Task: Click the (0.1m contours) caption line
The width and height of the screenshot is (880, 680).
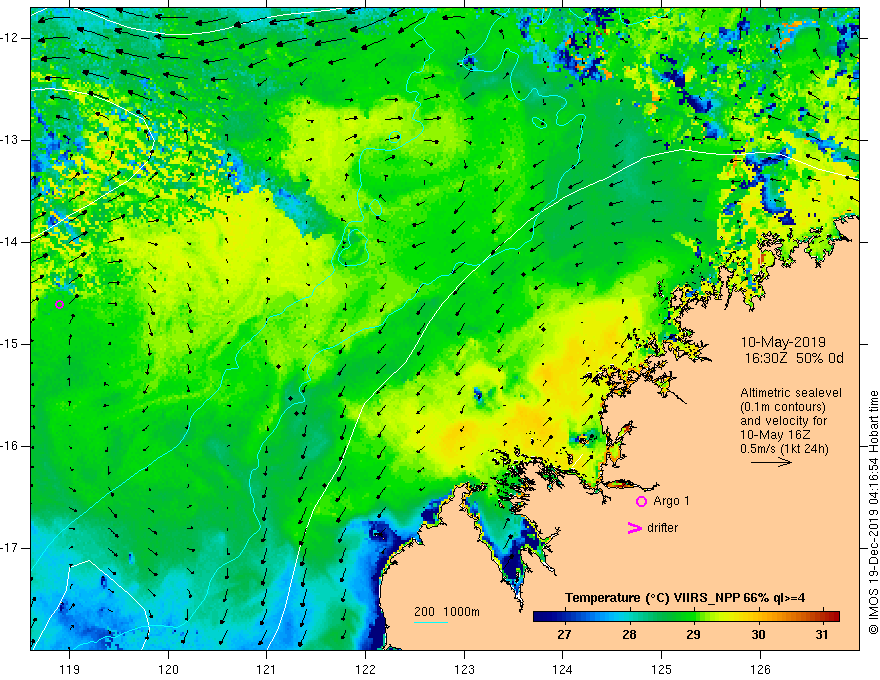Action: (x=783, y=407)
